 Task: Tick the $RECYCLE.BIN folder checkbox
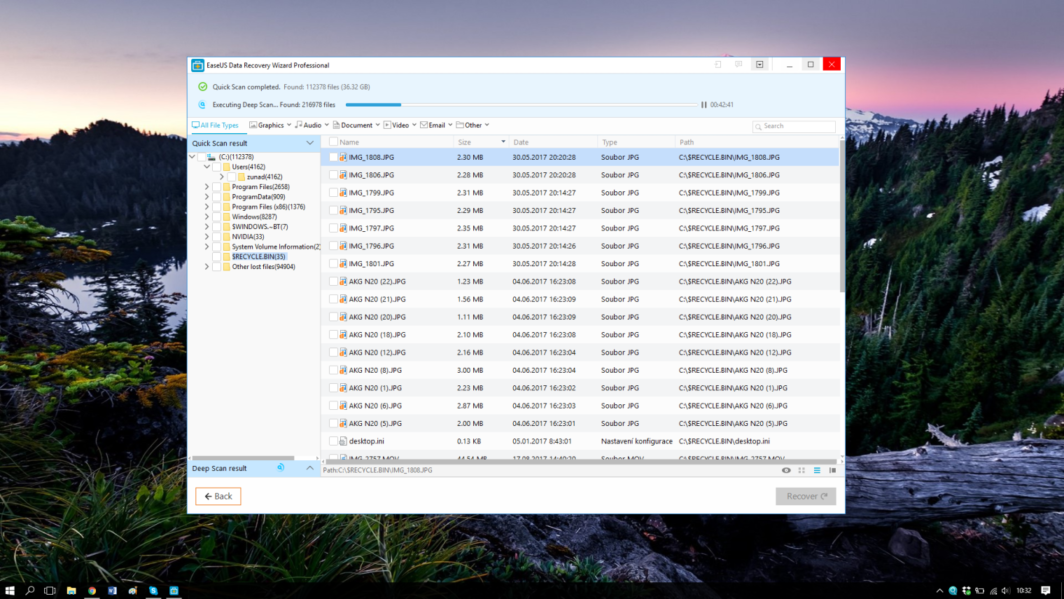click(x=216, y=257)
